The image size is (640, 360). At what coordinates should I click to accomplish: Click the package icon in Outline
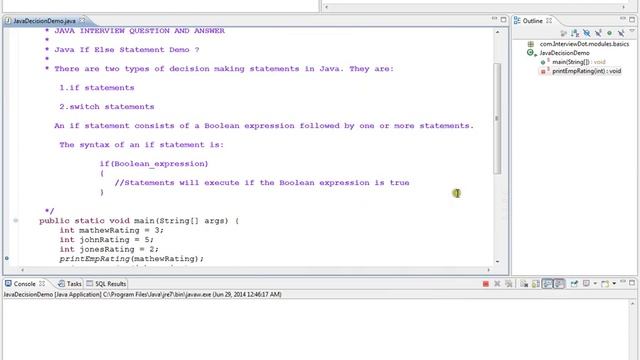(531, 44)
